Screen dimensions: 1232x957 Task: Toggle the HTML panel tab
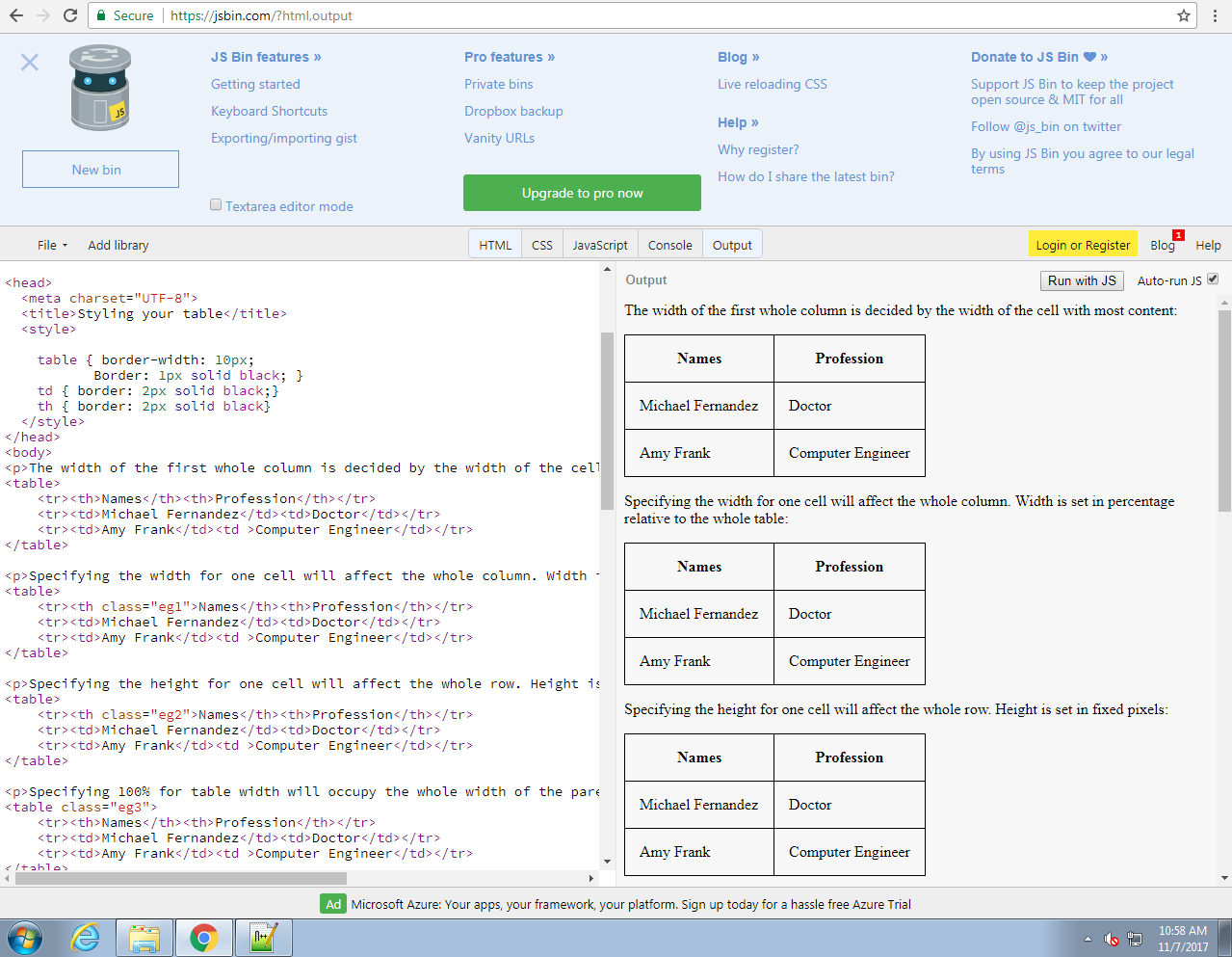(x=495, y=245)
